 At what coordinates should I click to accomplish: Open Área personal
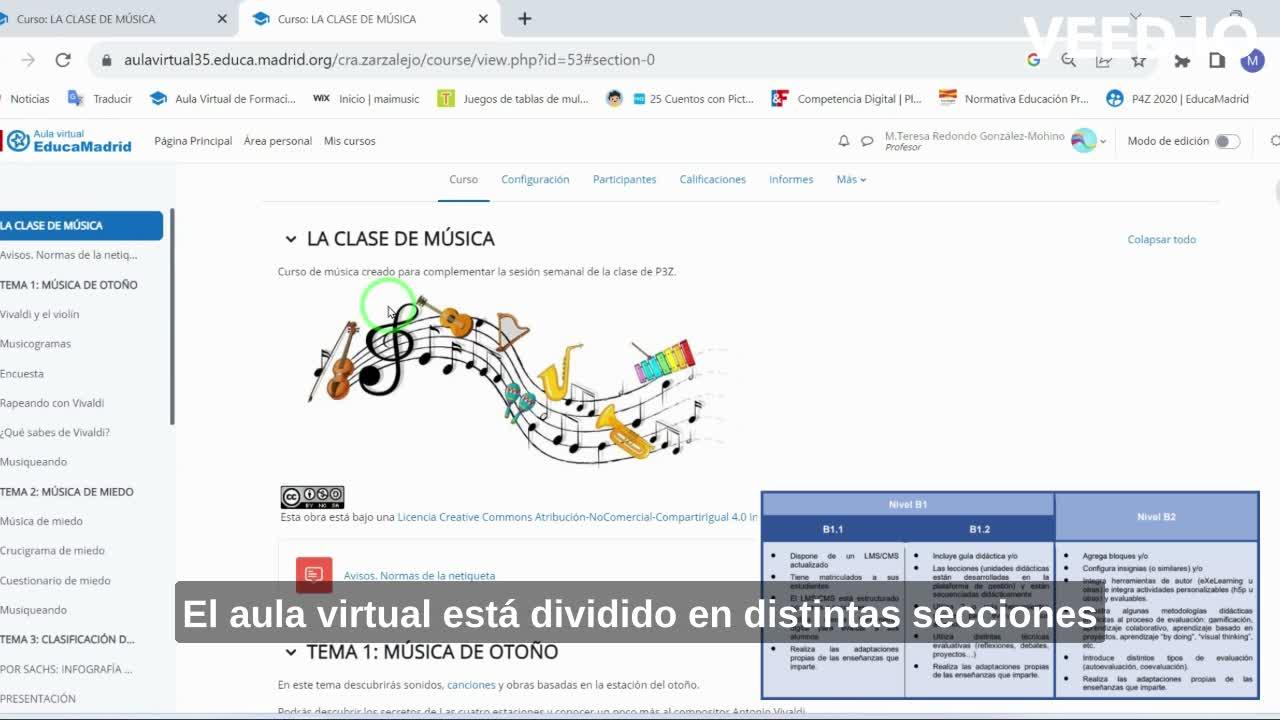[x=278, y=141]
